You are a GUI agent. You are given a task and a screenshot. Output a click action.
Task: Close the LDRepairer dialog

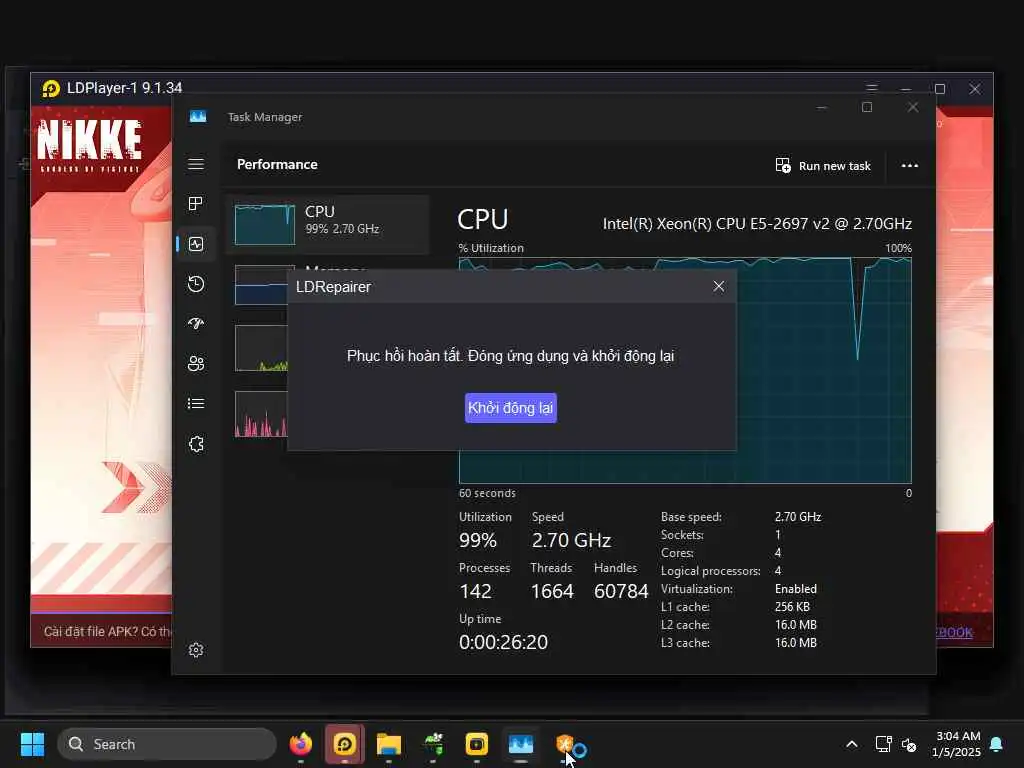718,286
